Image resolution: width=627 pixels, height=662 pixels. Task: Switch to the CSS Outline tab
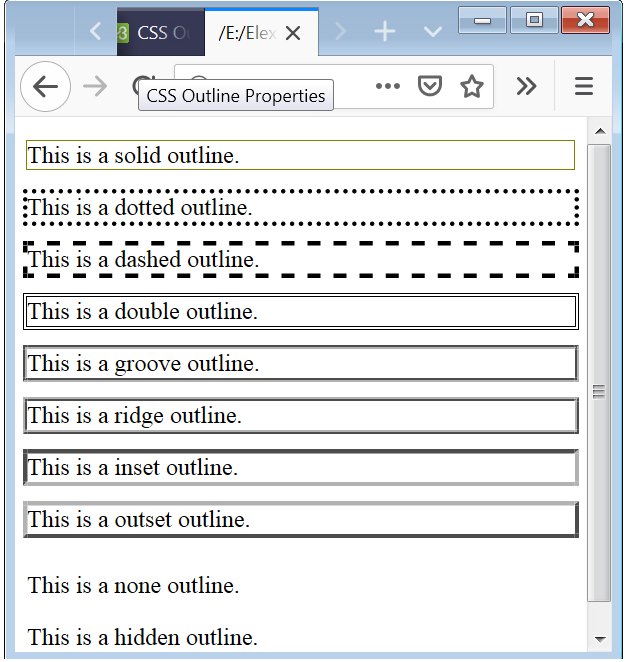point(161,32)
